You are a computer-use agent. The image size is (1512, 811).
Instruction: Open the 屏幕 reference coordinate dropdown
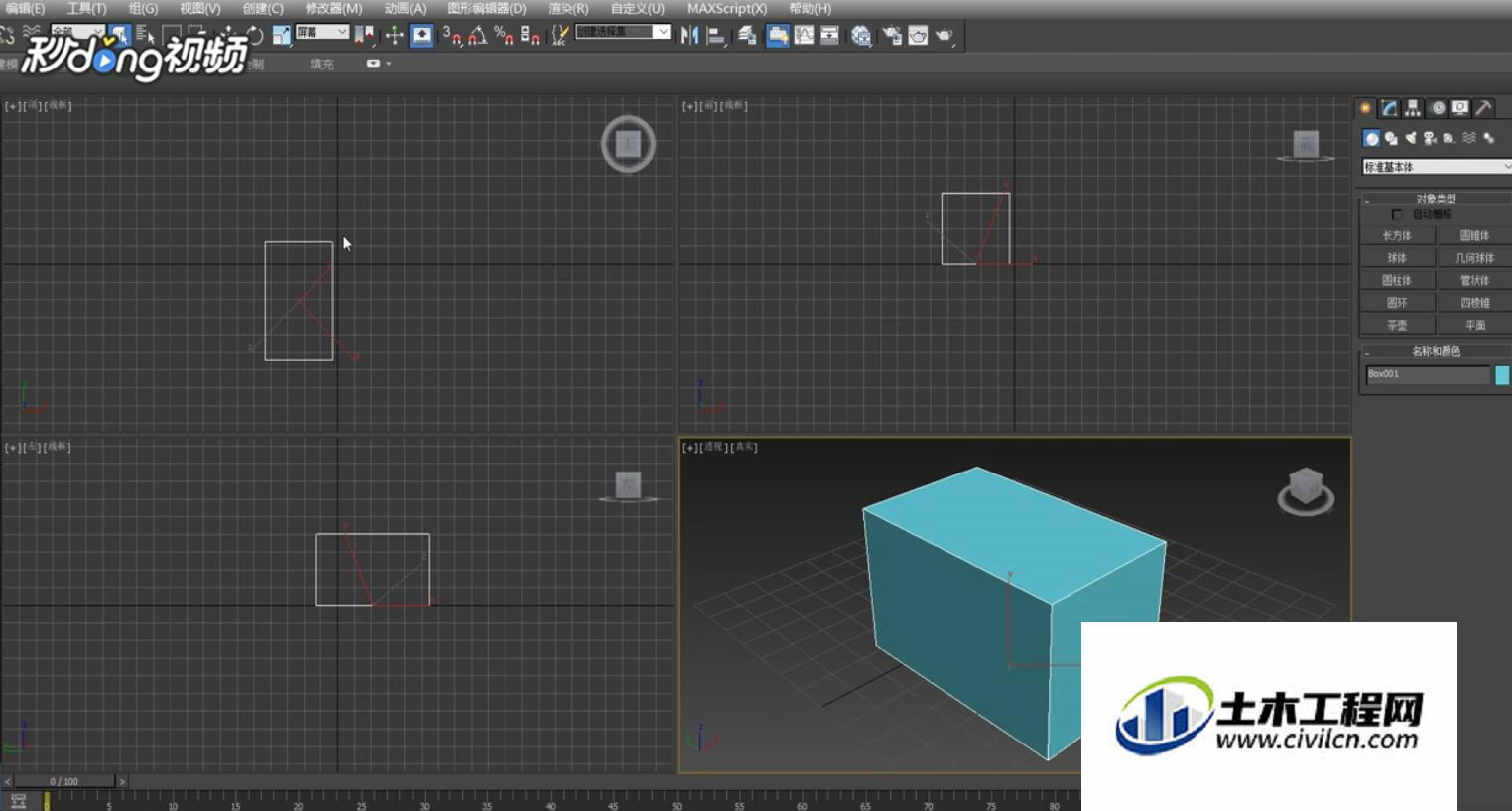click(322, 32)
